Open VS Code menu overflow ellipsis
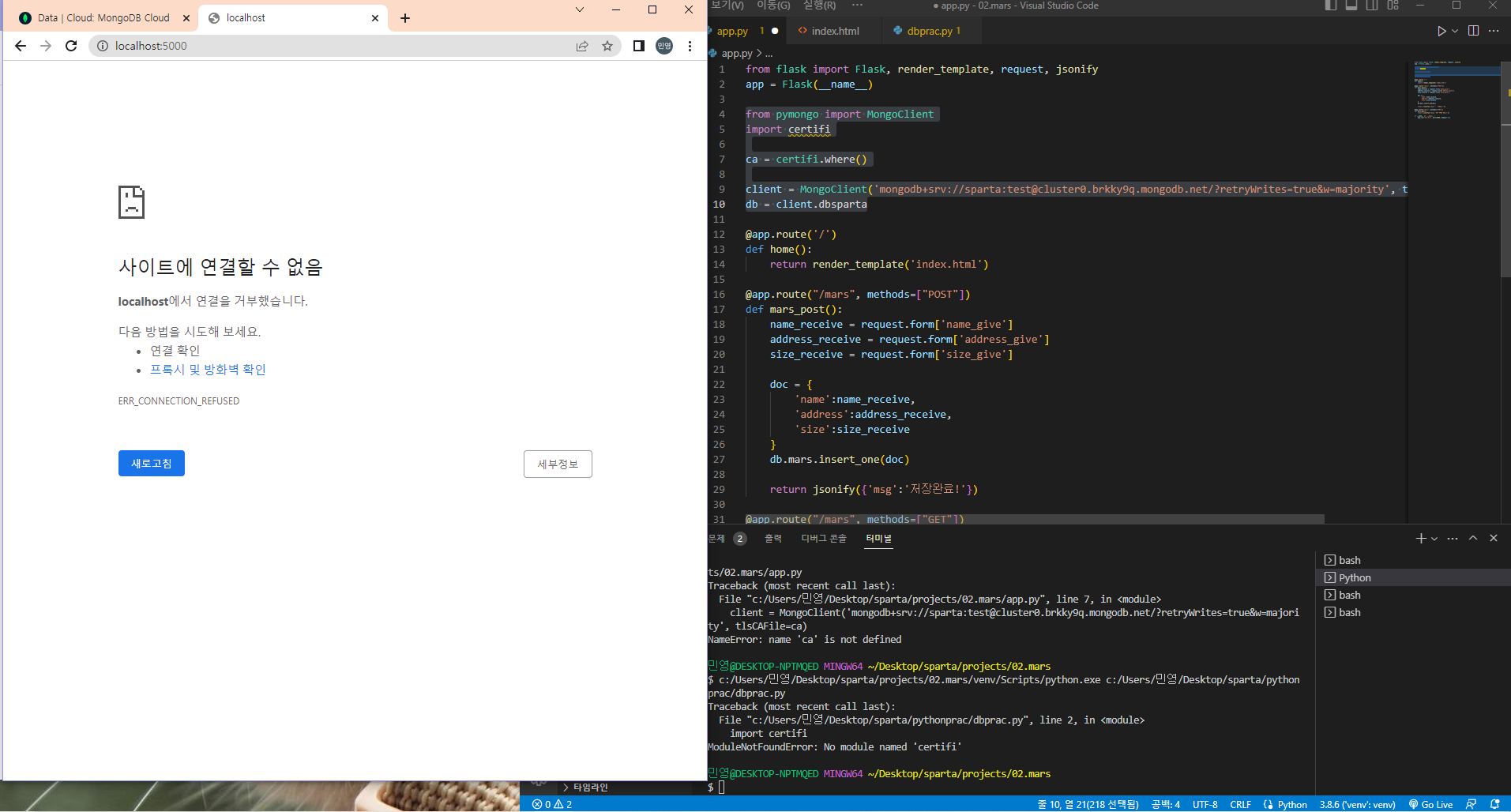The height and width of the screenshot is (812, 1511). point(857,6)
